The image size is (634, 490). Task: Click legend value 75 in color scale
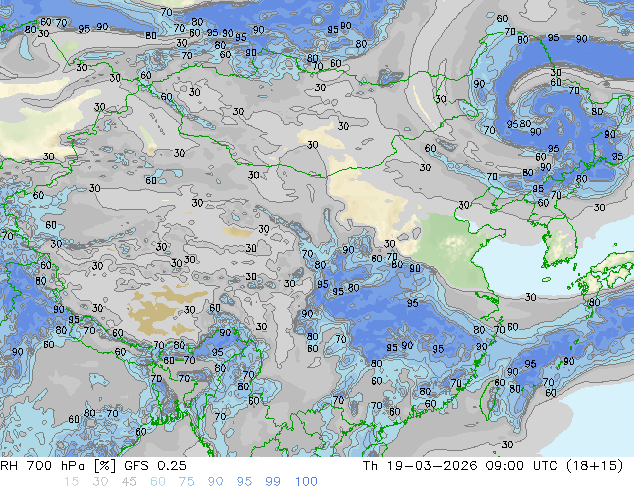tap(187, 482)
